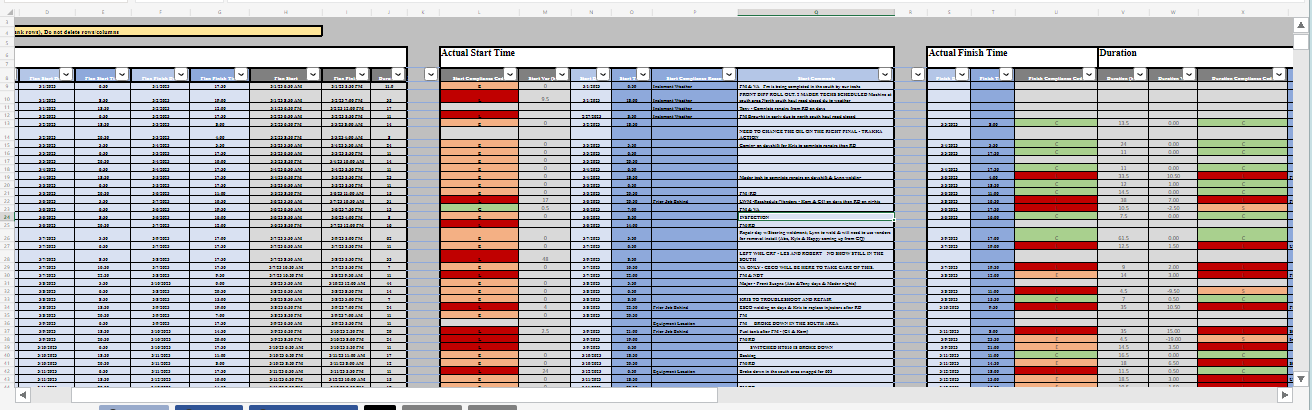Open filter on blank column after Start Comments
The width and height of the screenshot is (1312, 410).
tap(916, 74)
